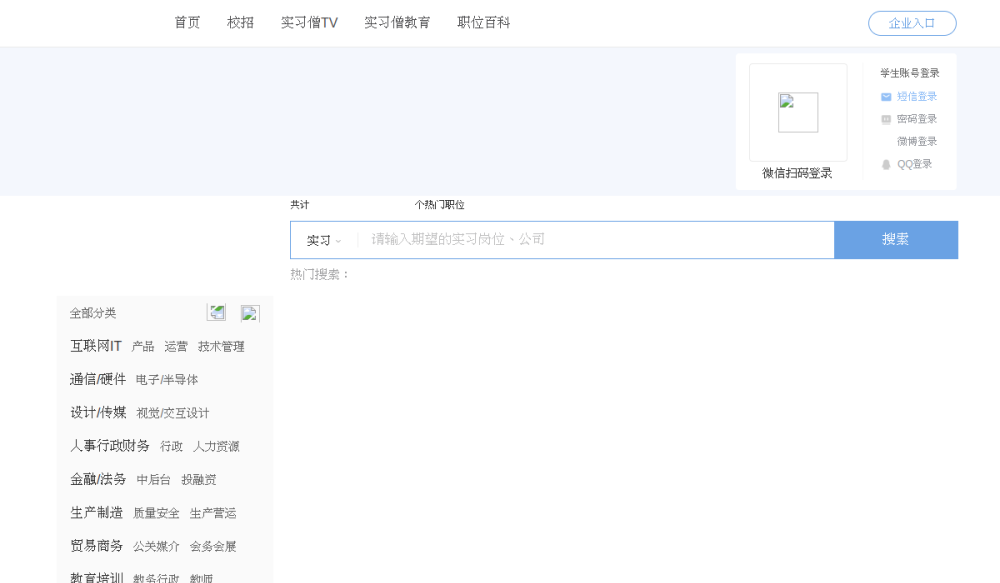Select the 设计/传媒 category
This screenshot has height=583, width=1000.
pos(98,413)
